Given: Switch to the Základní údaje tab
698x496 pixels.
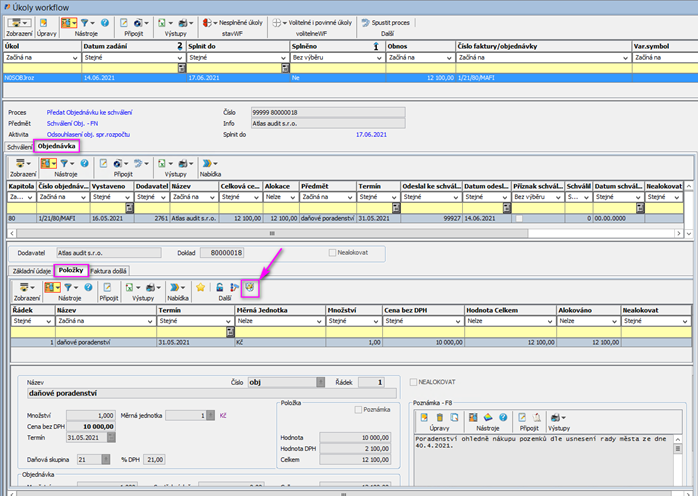Looking at the screenshot, I should (x=30, y=270).
